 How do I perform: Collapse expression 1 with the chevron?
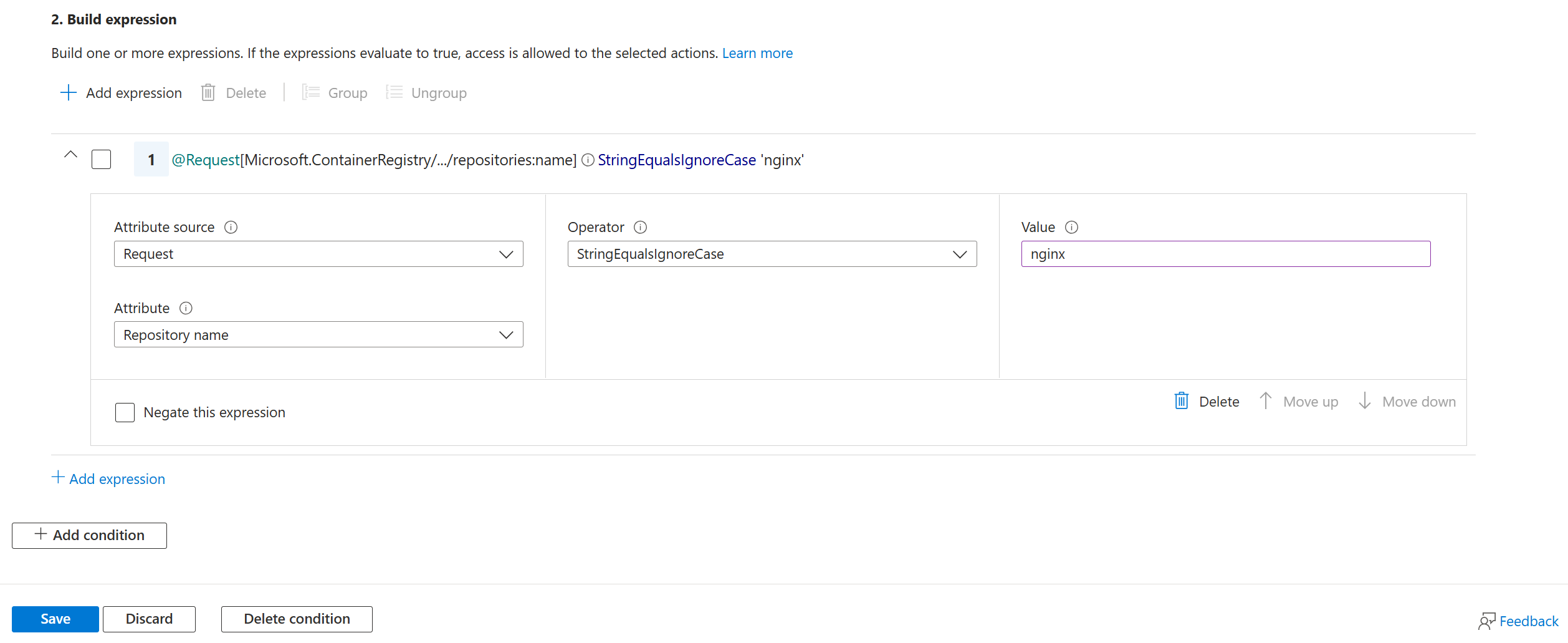click(x=71, y=155)
